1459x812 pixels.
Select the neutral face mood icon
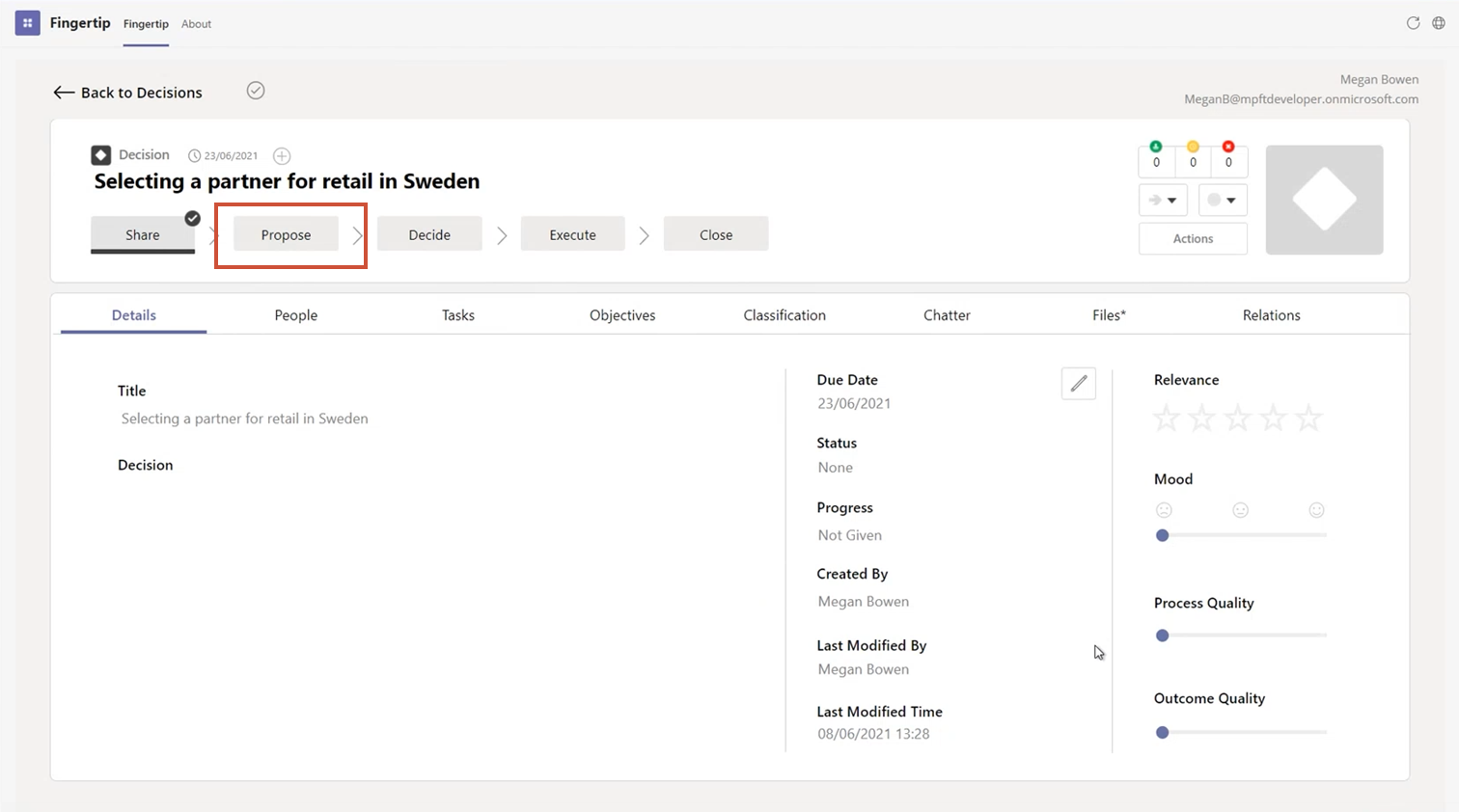pyautogui.click(x=1241, y=510)
